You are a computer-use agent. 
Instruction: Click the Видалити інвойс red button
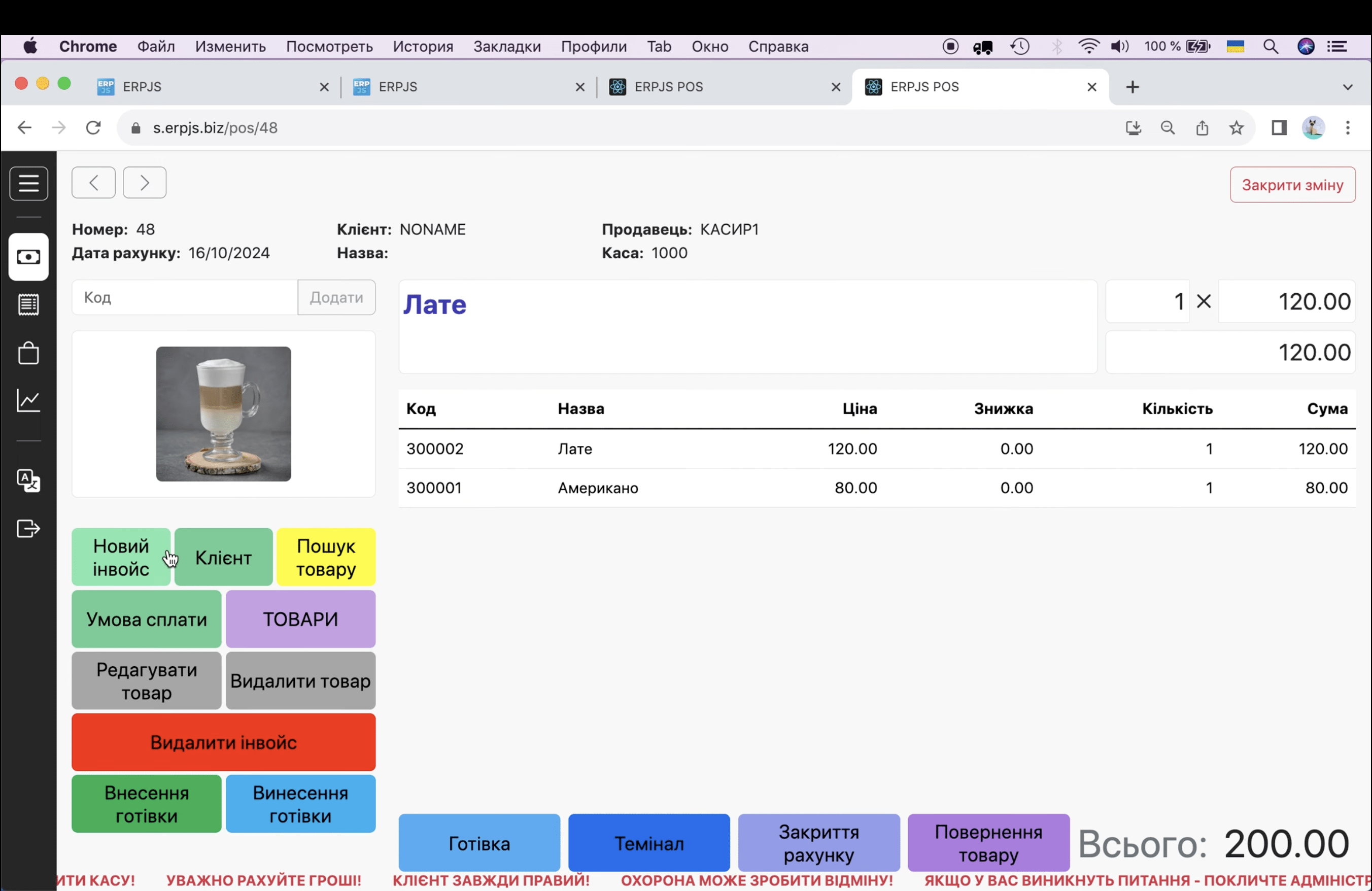coord(223,742)
